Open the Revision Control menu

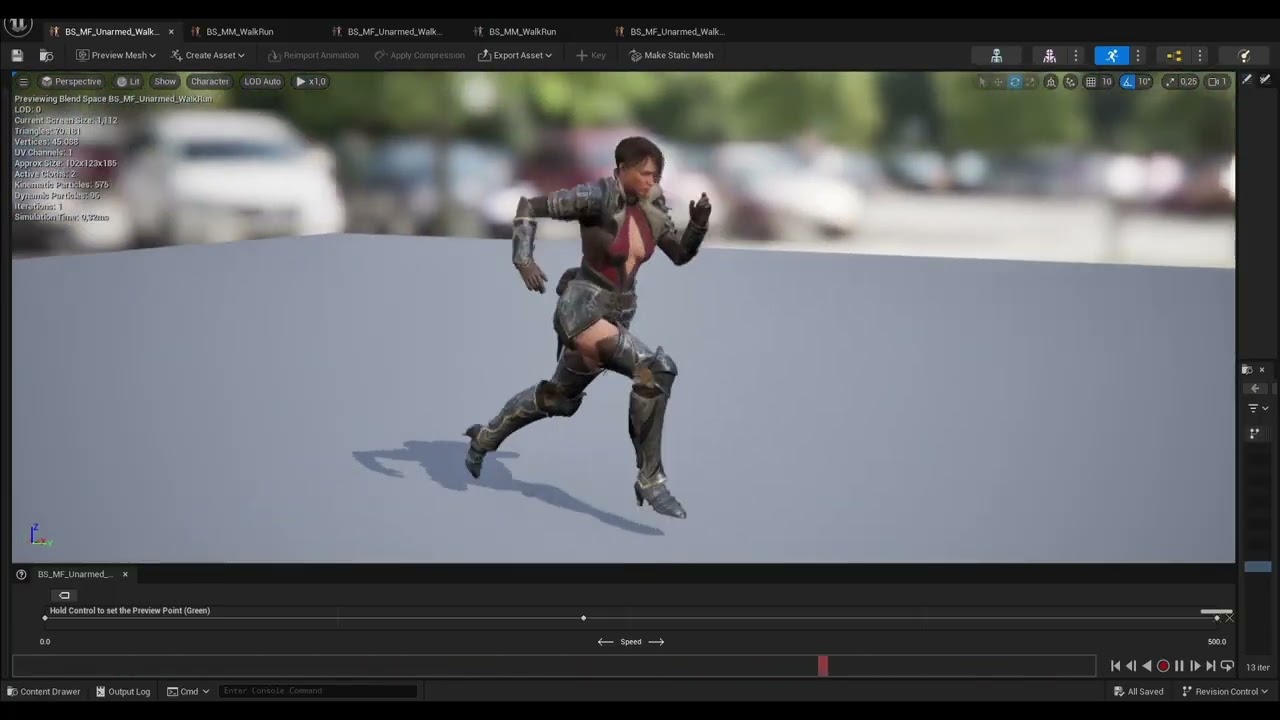coord(1225,691)
